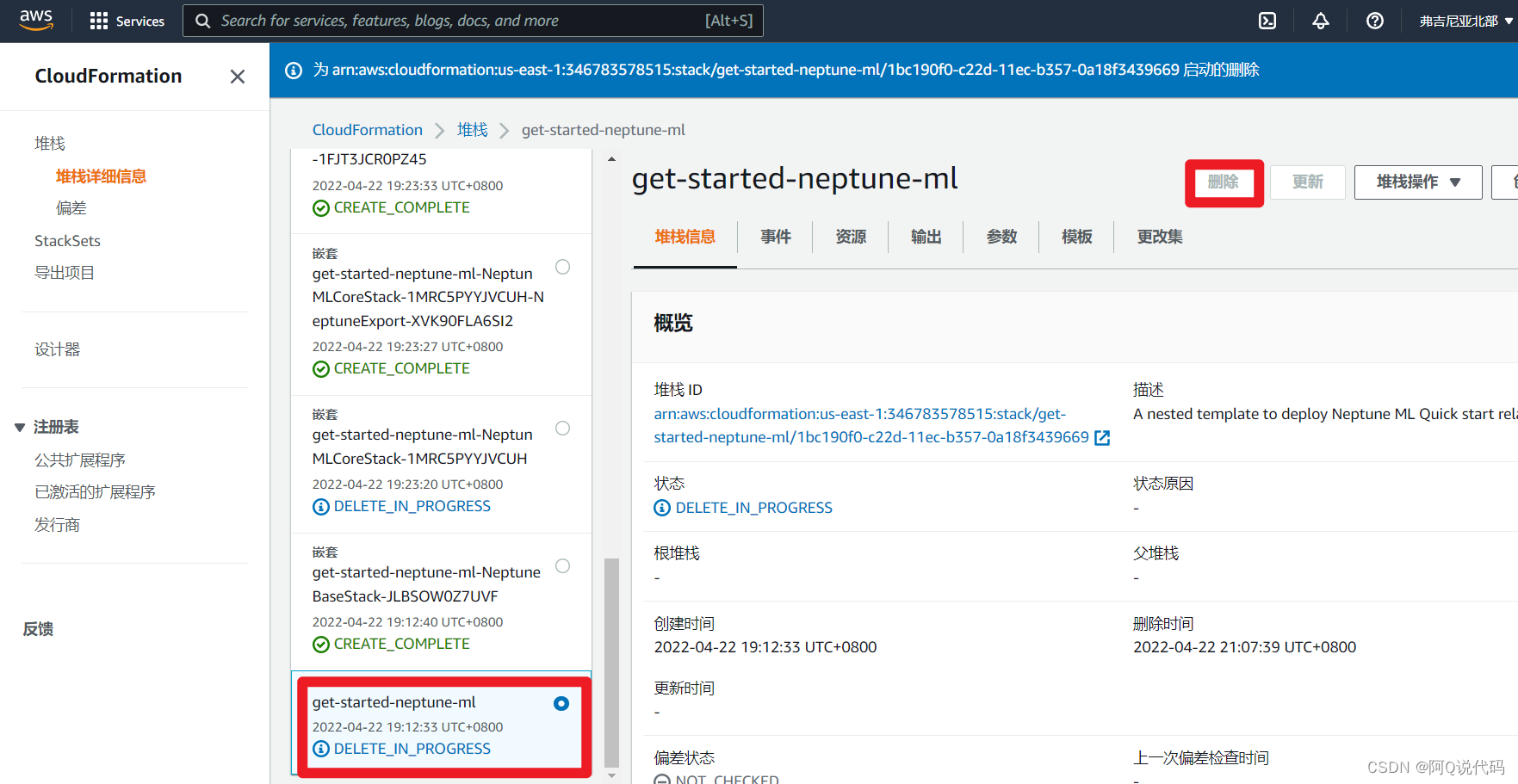Open 发行商 in the sidebar
The height and width of the screenshot is (784, 1518).
pyautogui.click(x=57, y=525)
